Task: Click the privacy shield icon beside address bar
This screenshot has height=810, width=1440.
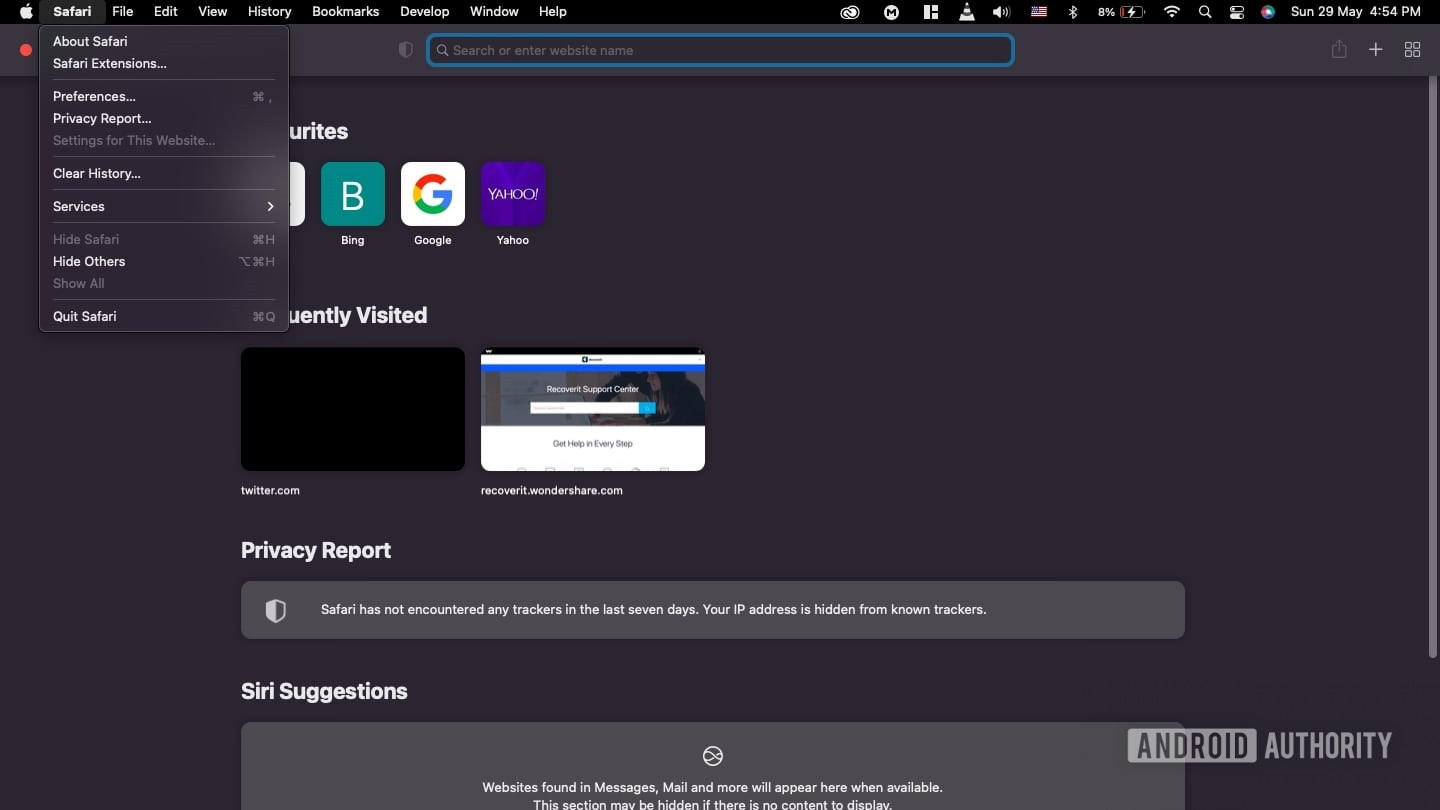Action: coord(405,50)
